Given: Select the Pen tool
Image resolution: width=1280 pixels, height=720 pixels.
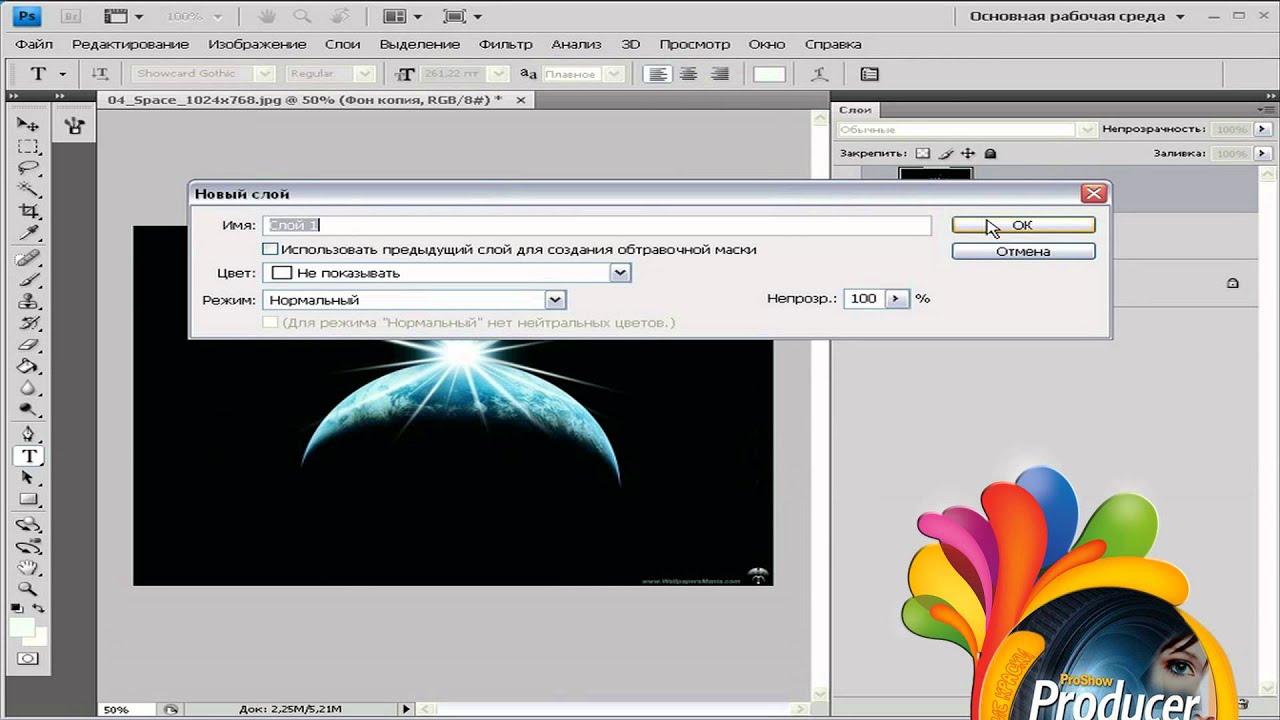Looking at the screenshot, I should (28, 434).
